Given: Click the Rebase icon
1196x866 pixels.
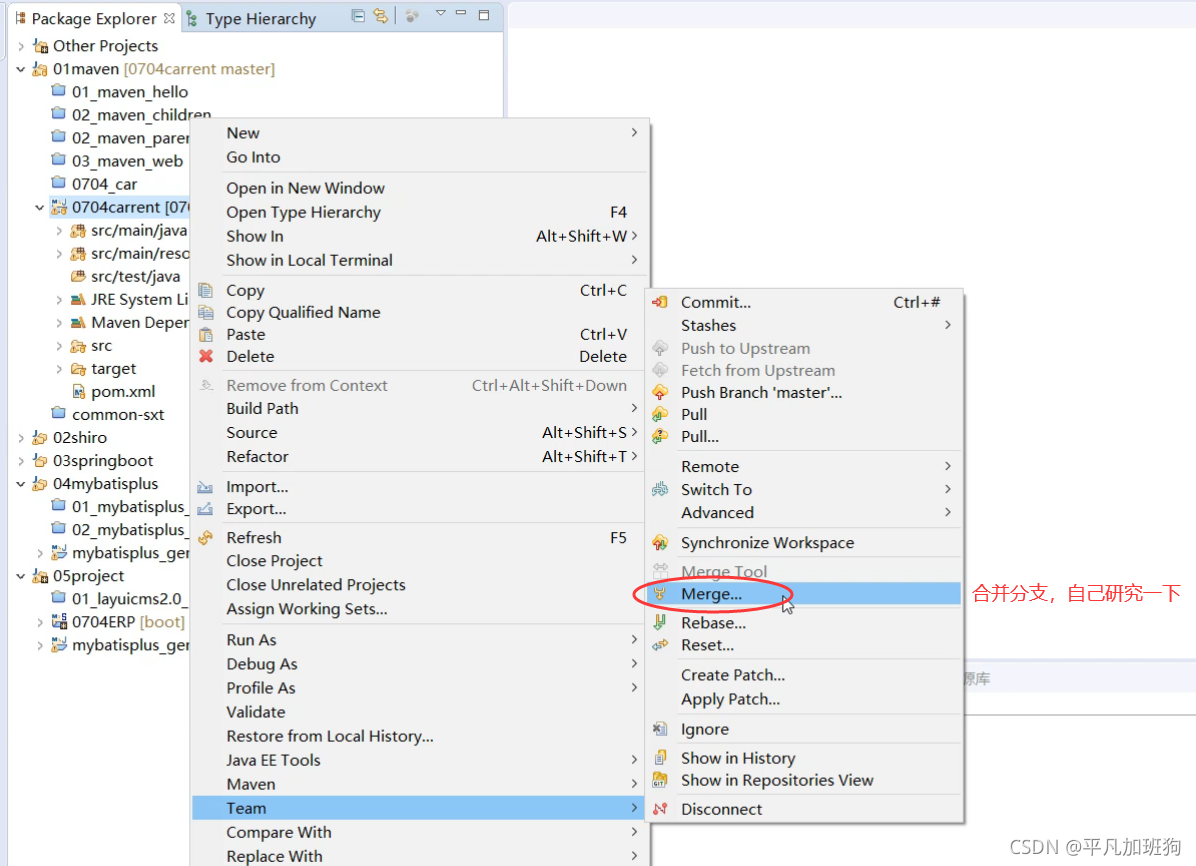Looking at the screenshot, I should click(660, 623).
